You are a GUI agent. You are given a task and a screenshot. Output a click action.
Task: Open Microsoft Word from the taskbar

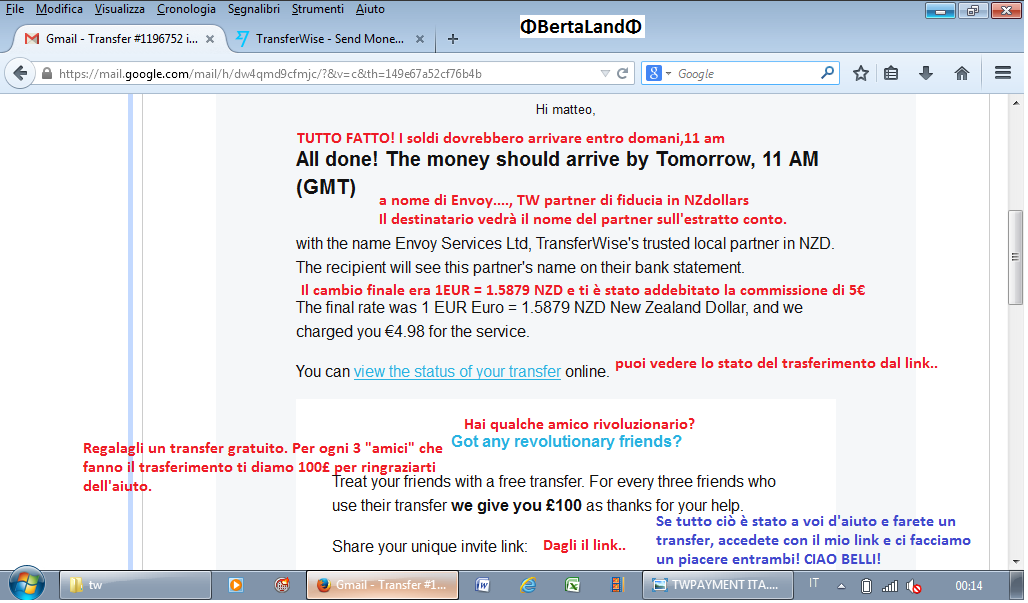[x=483, y=585]
